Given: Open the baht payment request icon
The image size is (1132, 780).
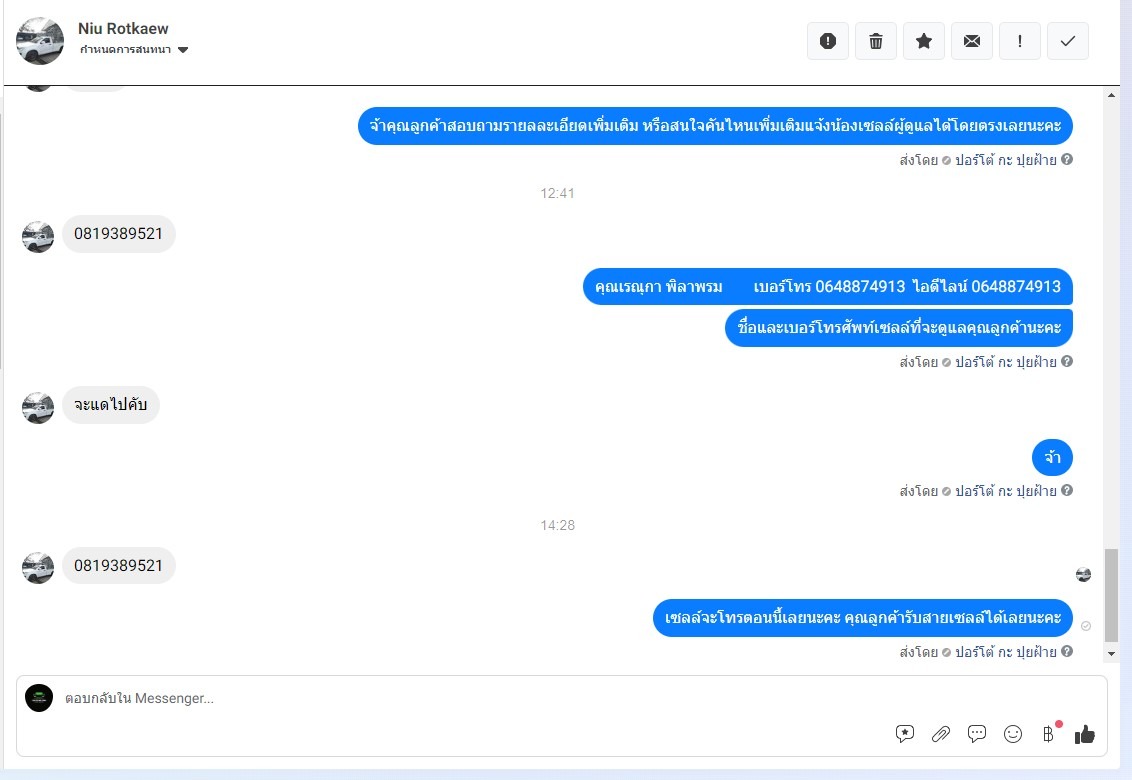Looking at the screenshot, I should coord(1048,734).
